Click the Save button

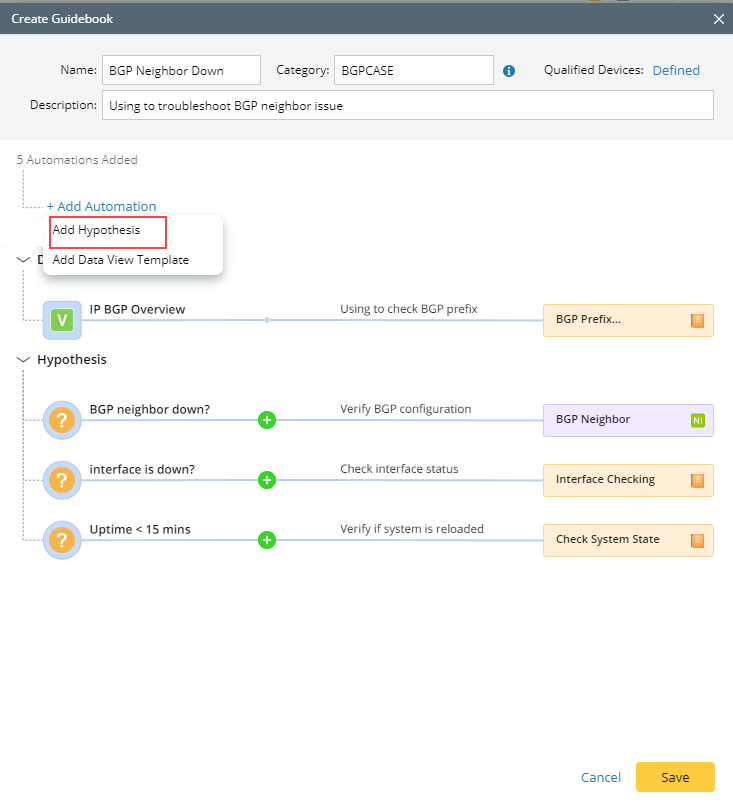(675, 777)
